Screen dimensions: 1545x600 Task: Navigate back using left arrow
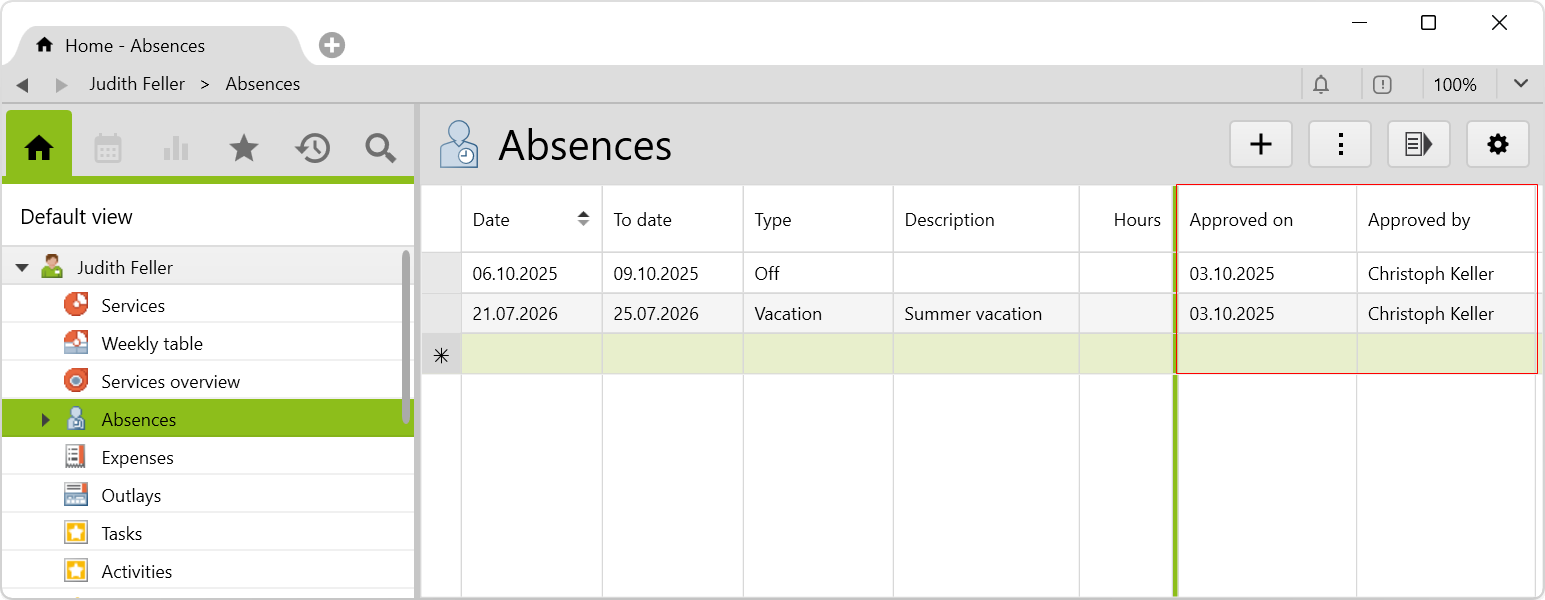(22, 85)
